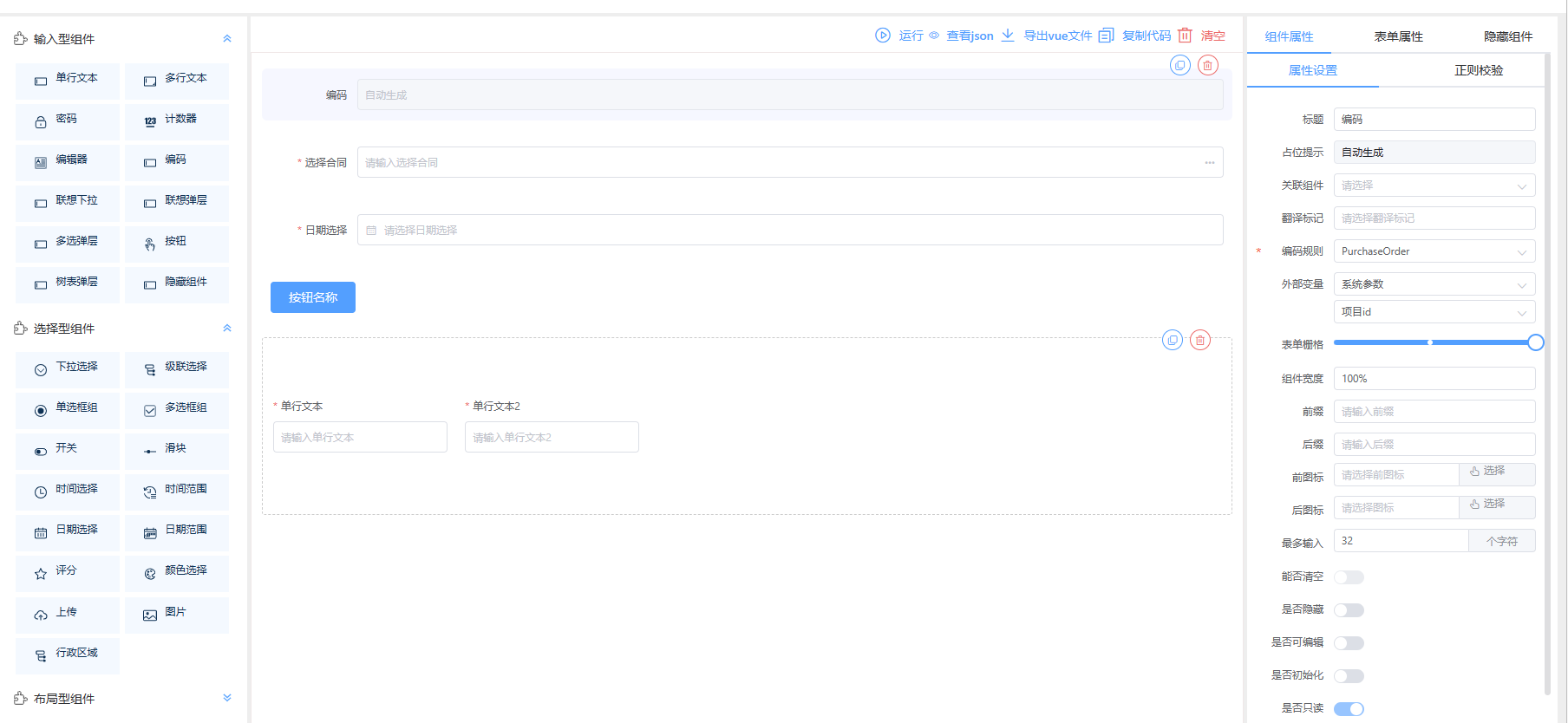This screenshot has width=1568, height=723.
Task: Pick the 滑块 slider component
Action: (177, 451)
